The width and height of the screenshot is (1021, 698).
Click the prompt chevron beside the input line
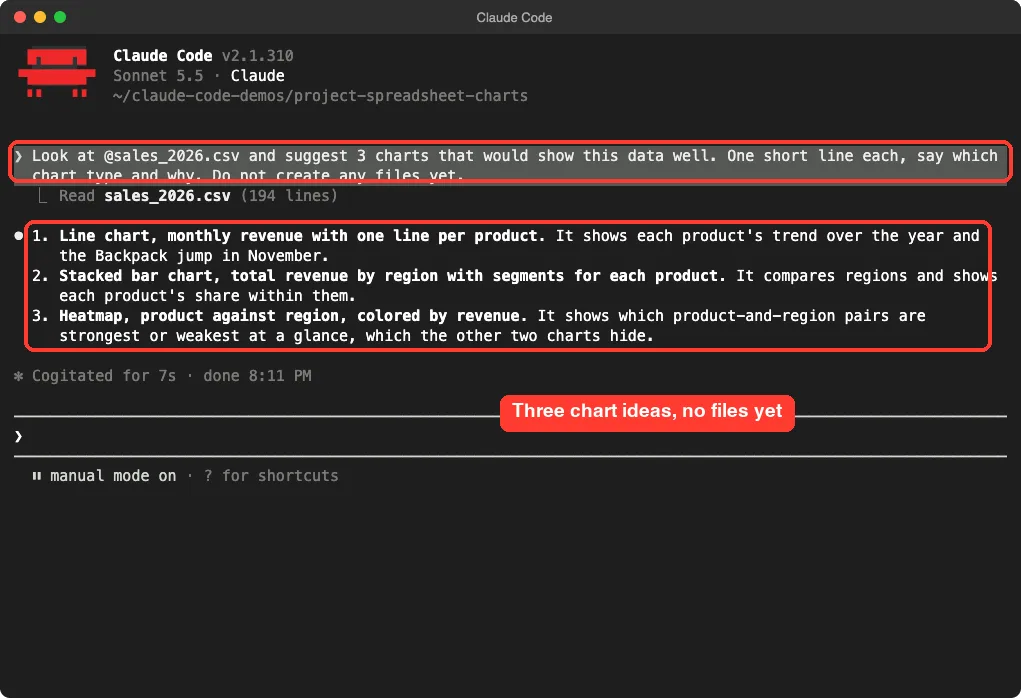[x=18, y=436]
